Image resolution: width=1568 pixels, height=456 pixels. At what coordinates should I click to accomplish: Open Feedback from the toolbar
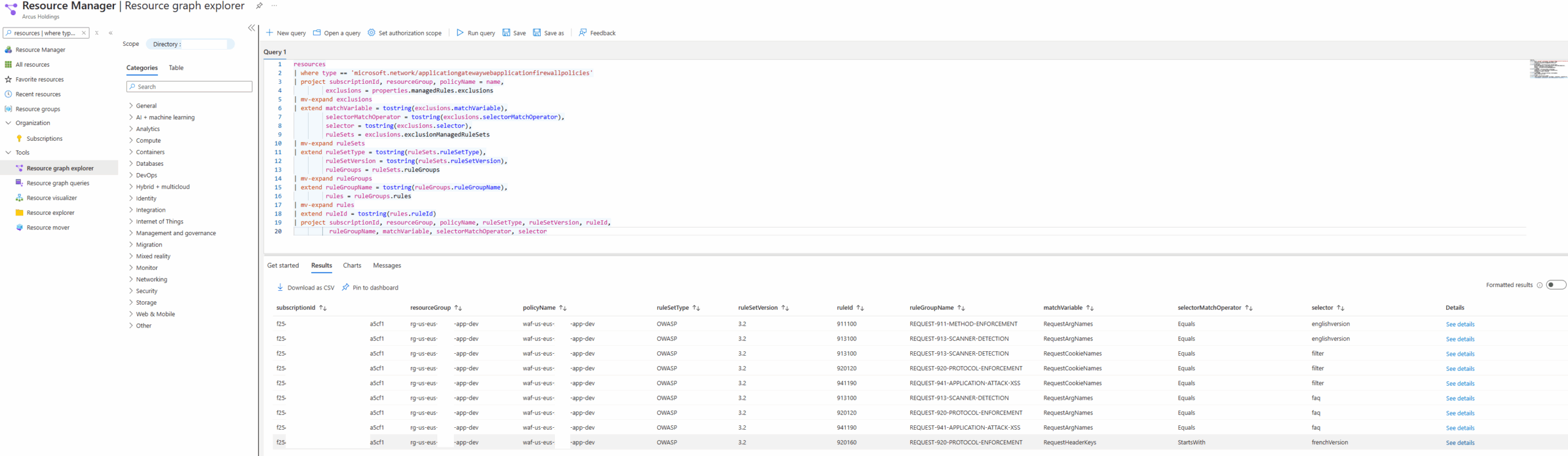pyautogui.click(x=597, y=33)
